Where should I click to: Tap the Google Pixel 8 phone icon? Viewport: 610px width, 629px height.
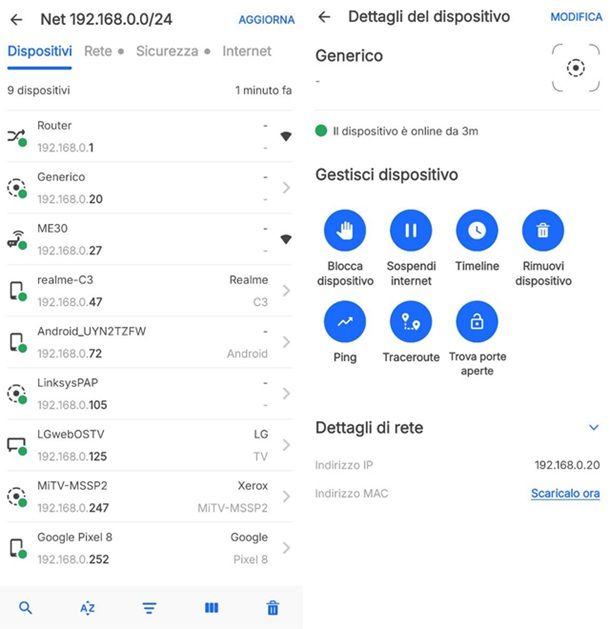pos(17,548)
